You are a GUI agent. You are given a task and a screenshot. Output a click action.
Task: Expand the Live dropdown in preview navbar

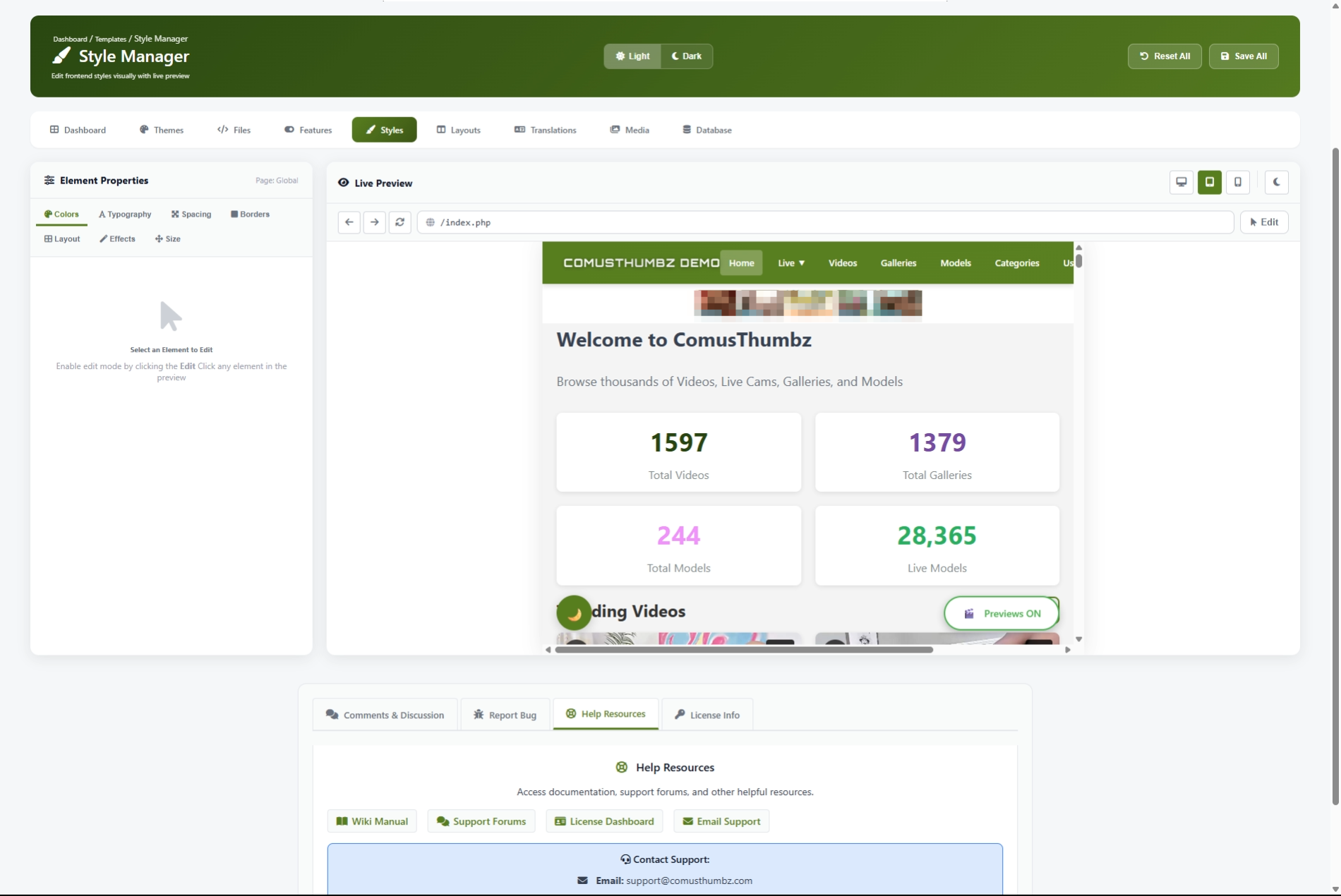coord(790,263)
